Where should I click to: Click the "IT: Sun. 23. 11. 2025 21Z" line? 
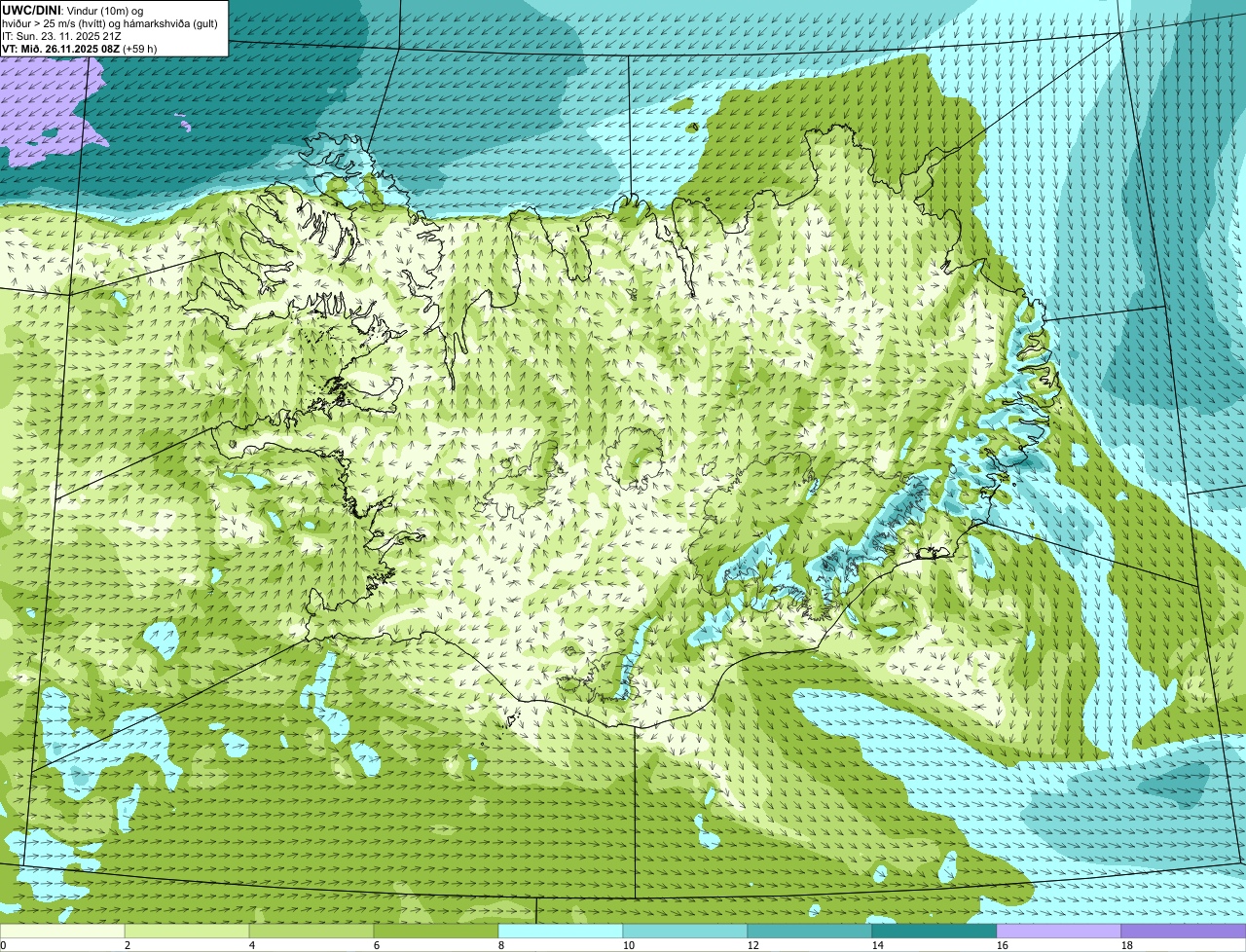(x=62, y=36)
